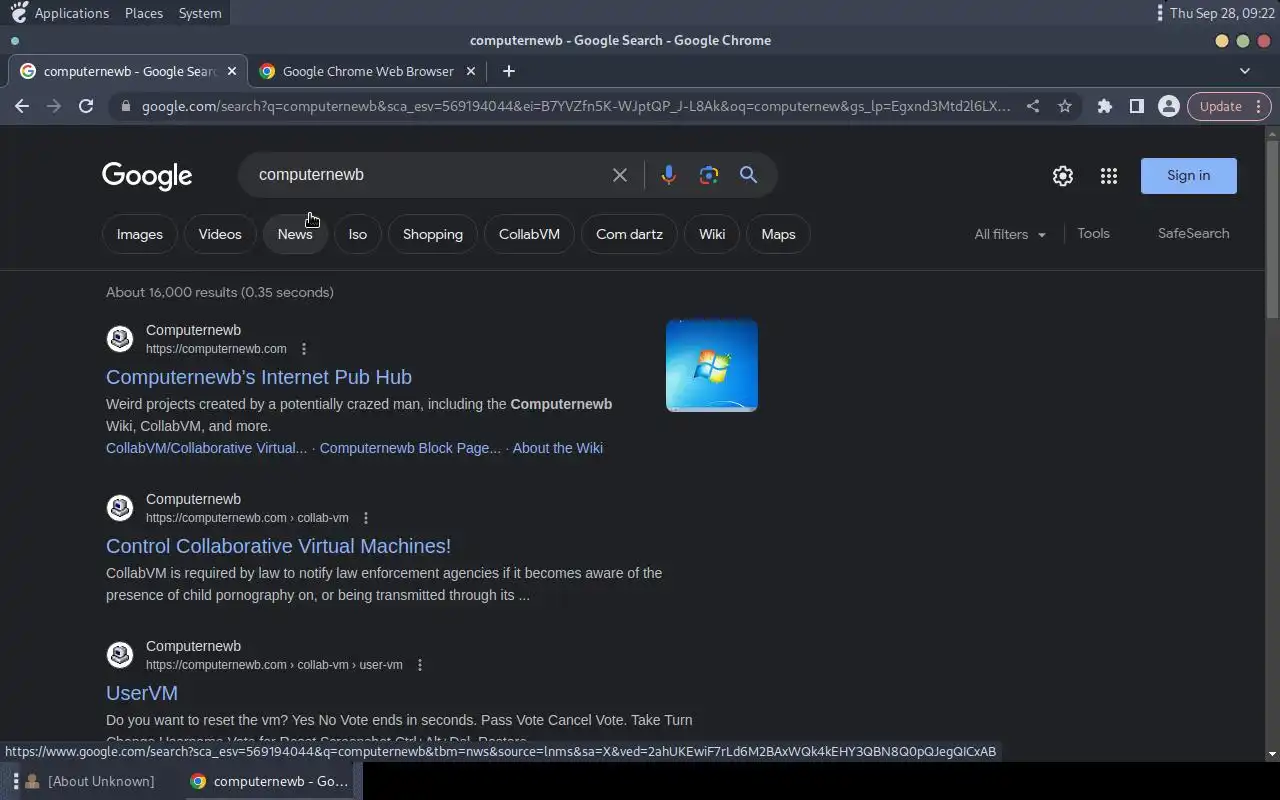Open the Chrome profile avatar
The height and width of the screenshot is (800, 1280).
pyautogui.click(x=1168, y=106)
